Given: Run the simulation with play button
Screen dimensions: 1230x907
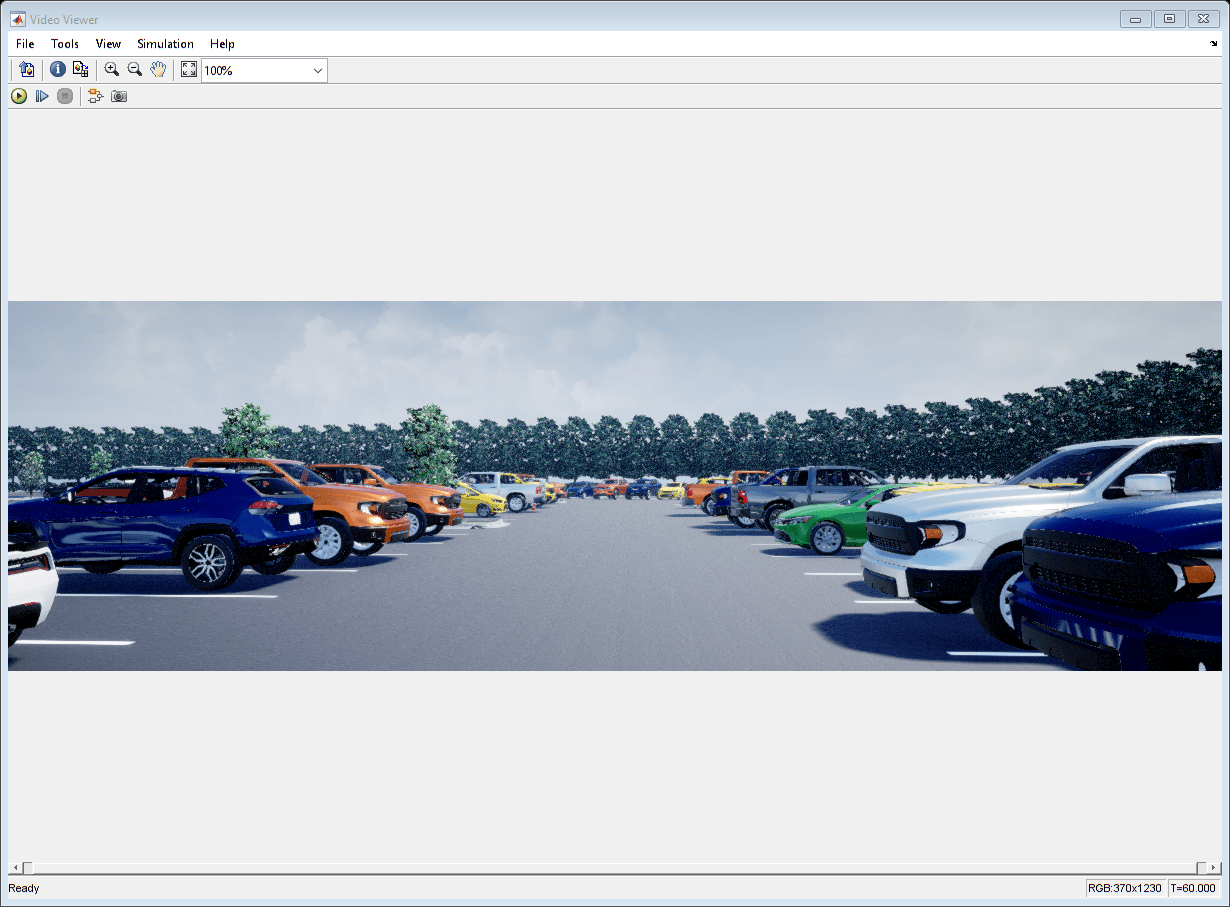Looking at the screenshot, I should tap(19, 96).
